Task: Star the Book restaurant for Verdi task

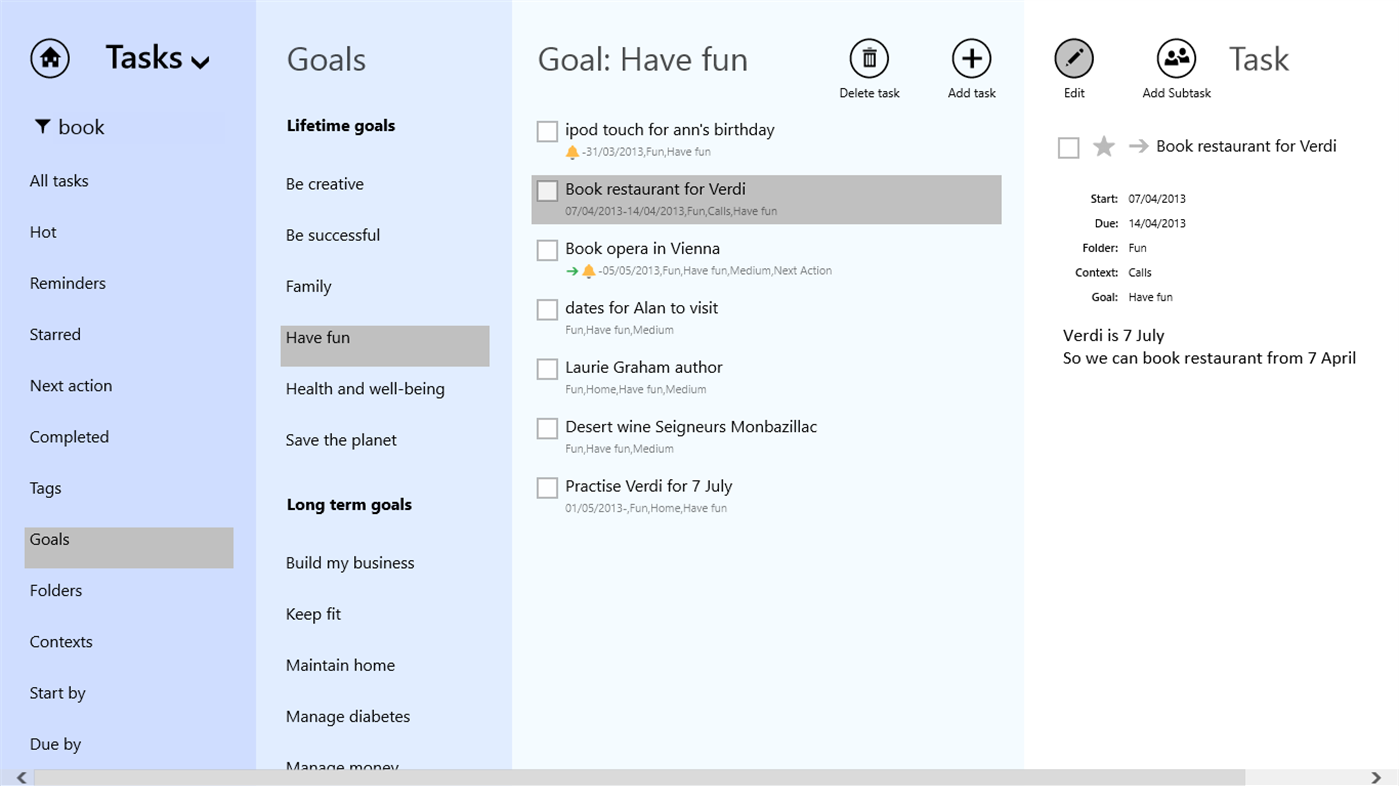Action: [1104, 147]
